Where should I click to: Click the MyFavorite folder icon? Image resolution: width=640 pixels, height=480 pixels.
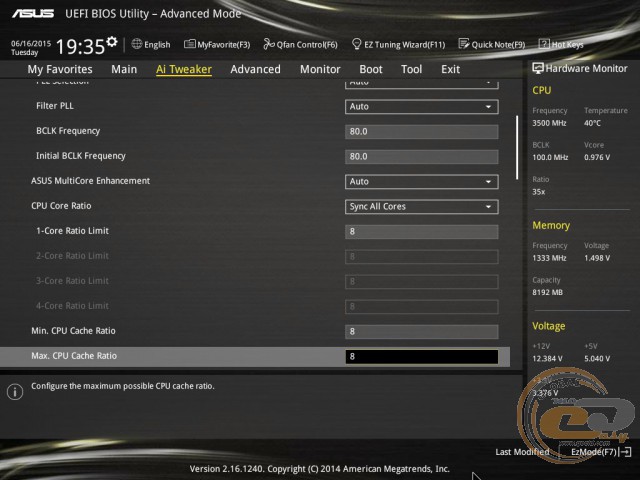click(x=189, y=44)
